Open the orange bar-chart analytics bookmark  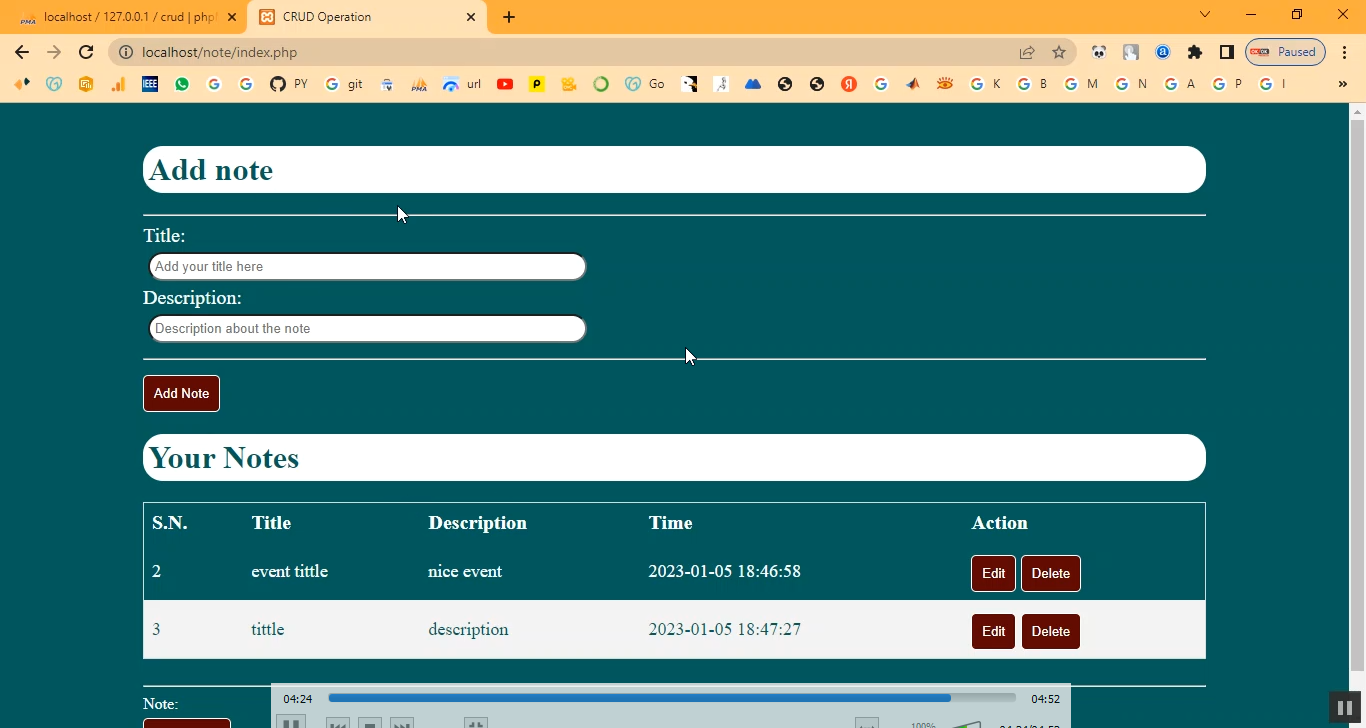(x=118, y=84)
